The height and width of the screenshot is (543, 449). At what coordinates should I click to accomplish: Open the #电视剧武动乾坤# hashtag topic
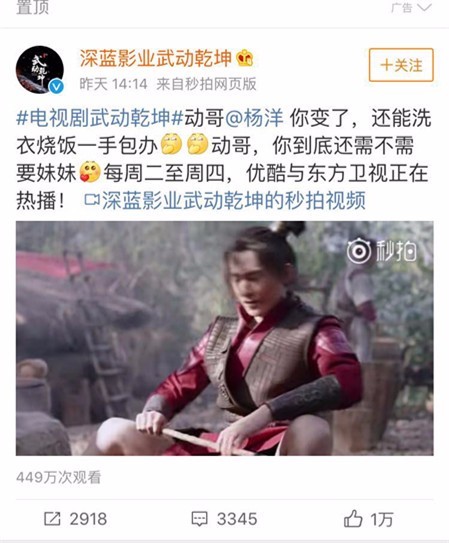(x=100, y=118)
